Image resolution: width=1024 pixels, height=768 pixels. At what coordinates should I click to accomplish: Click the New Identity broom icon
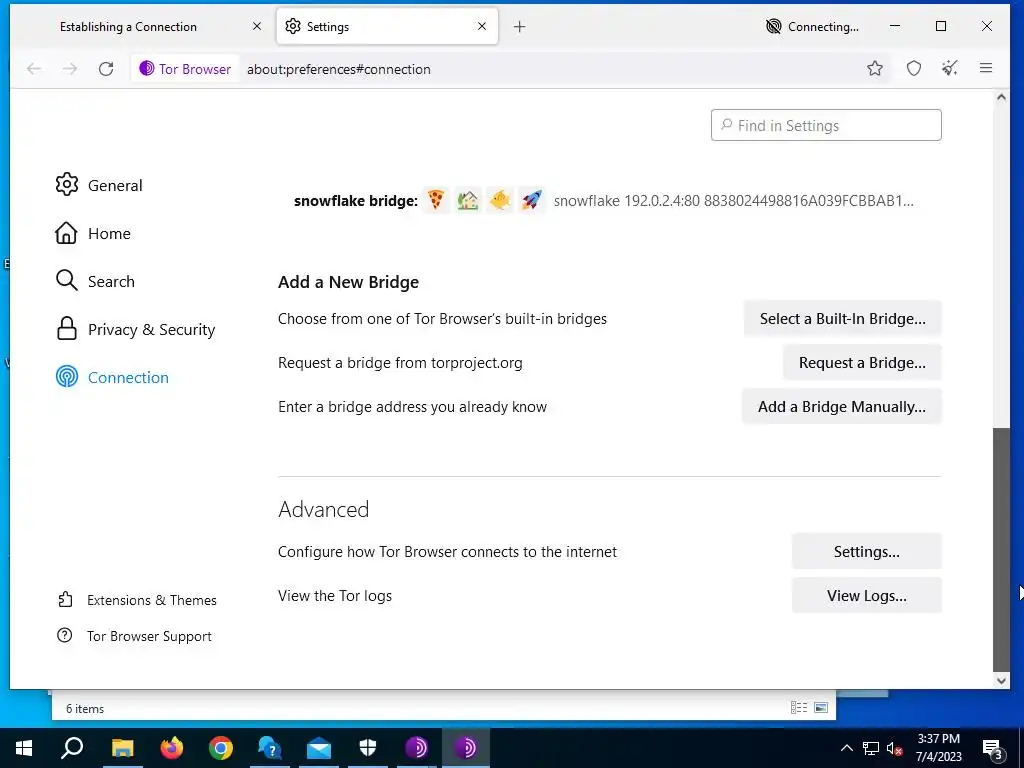pos(950,68)
